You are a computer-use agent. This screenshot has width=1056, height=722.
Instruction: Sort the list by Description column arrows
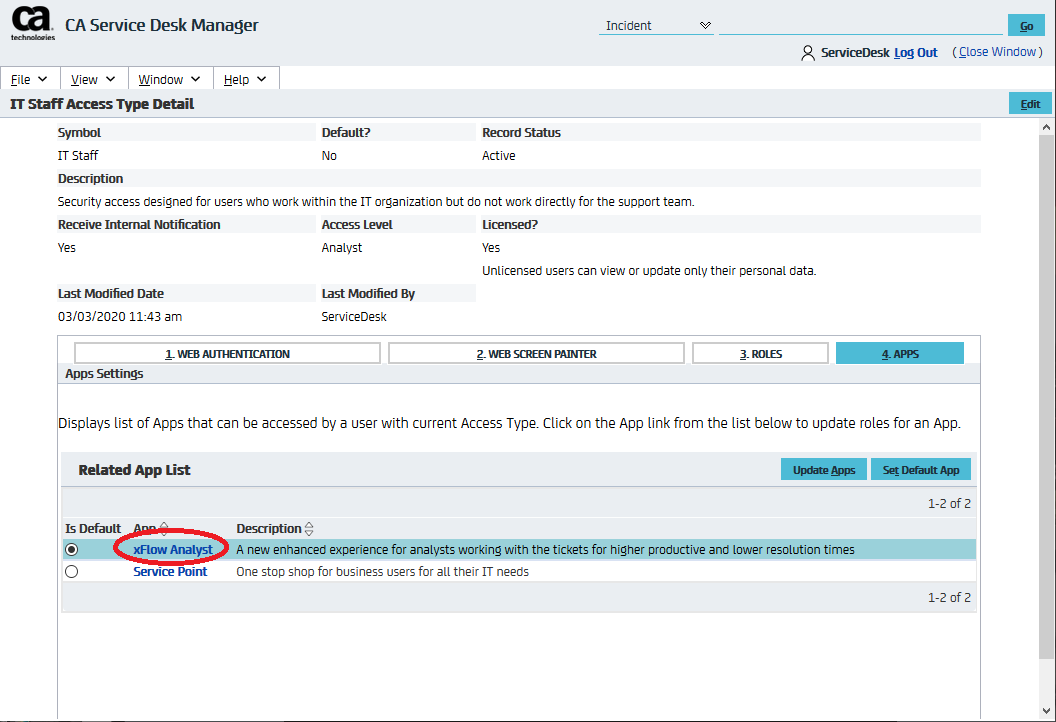(x=309, y=529)
